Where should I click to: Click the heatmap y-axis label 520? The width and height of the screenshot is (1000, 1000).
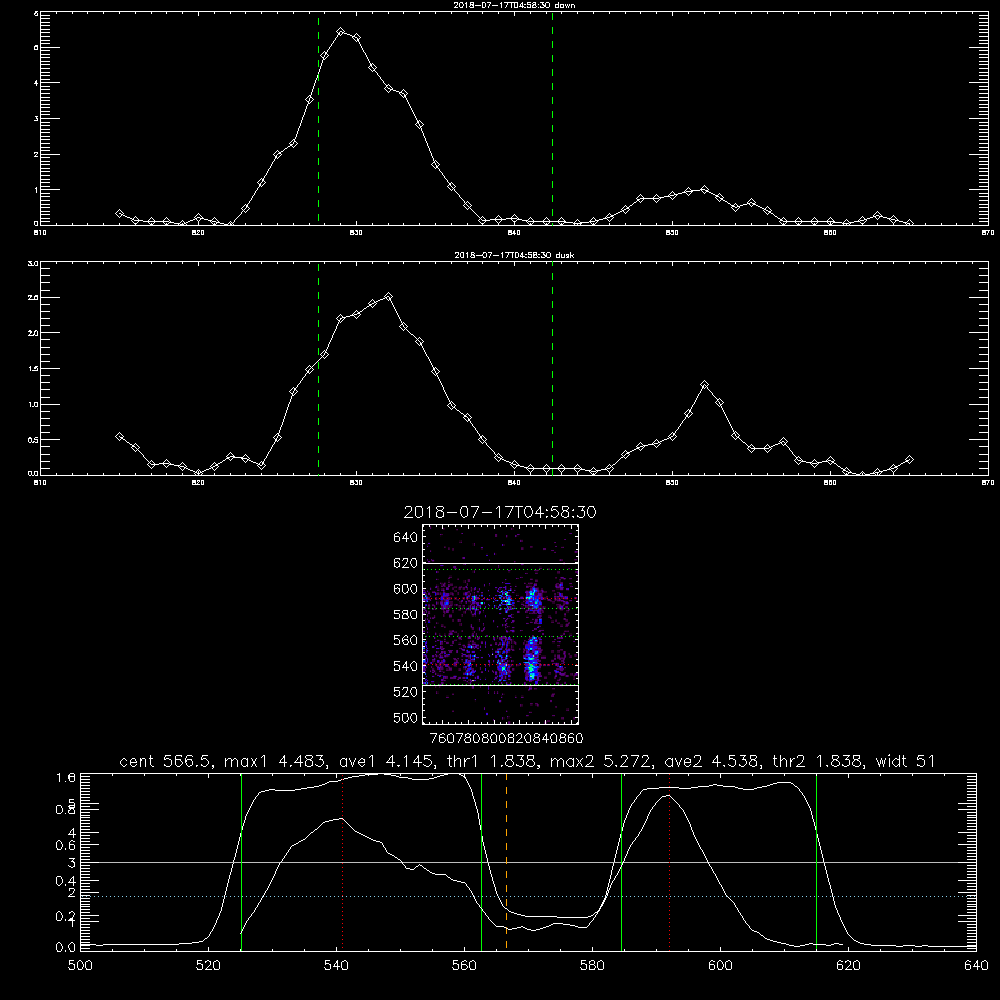(x=405, y=692)
